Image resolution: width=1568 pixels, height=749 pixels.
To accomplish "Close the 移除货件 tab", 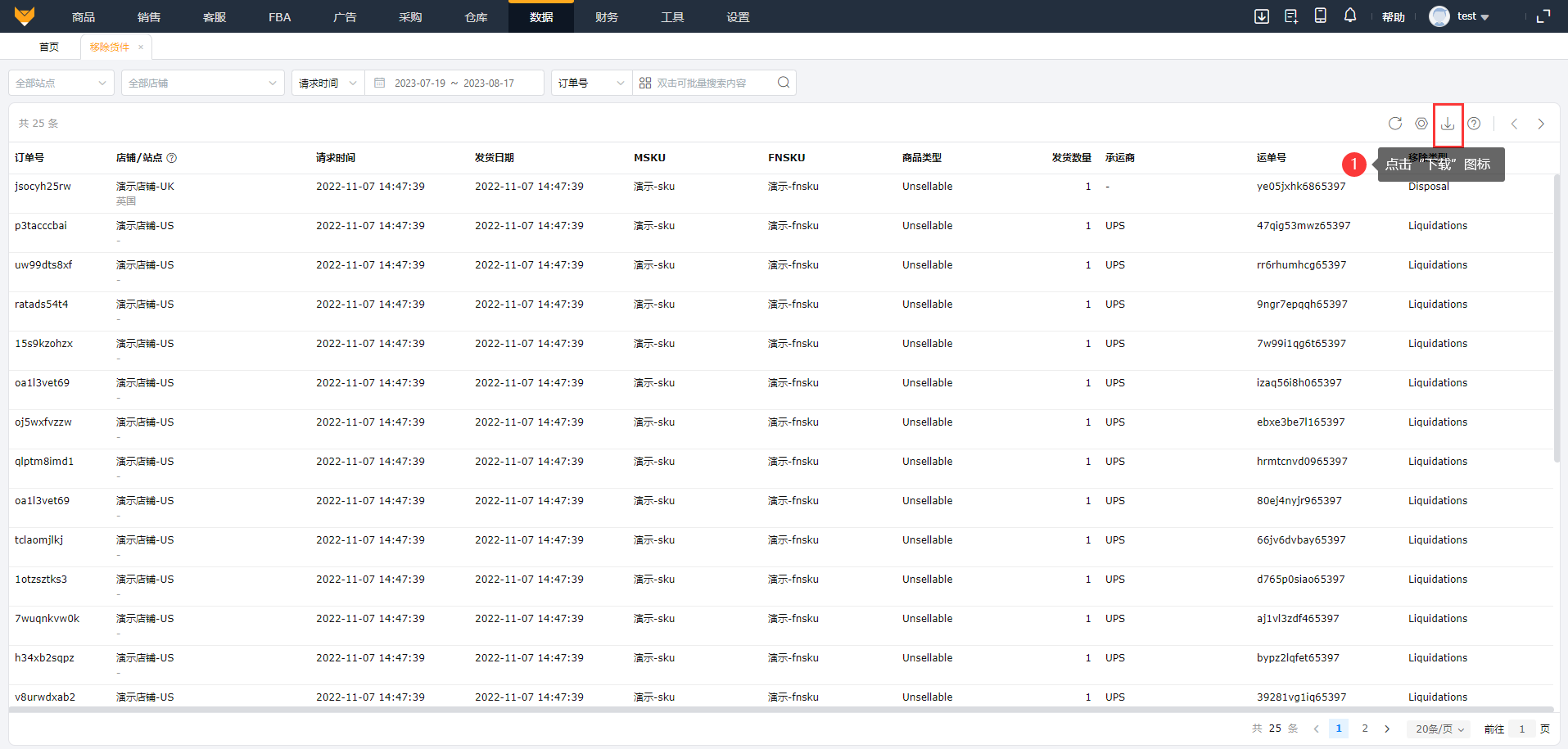I will (141, 47).
